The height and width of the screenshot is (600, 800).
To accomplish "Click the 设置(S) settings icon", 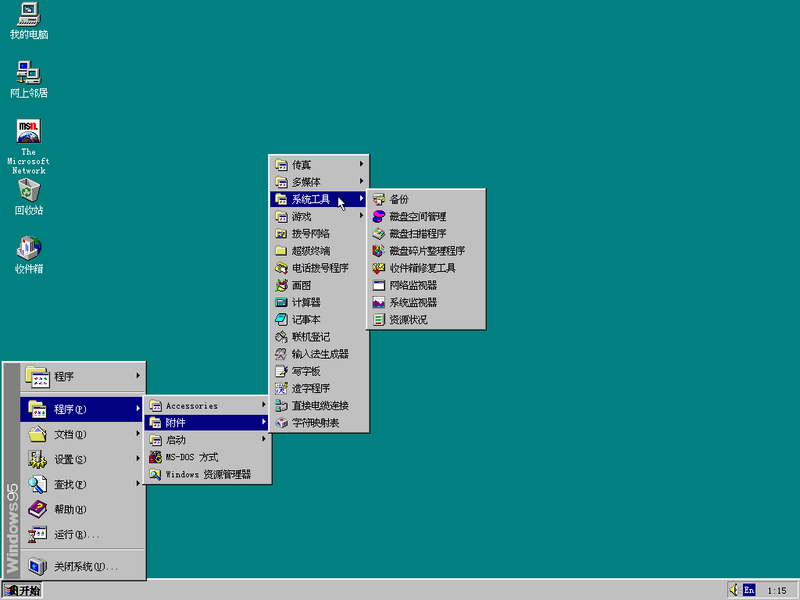I will pos(37,459).
